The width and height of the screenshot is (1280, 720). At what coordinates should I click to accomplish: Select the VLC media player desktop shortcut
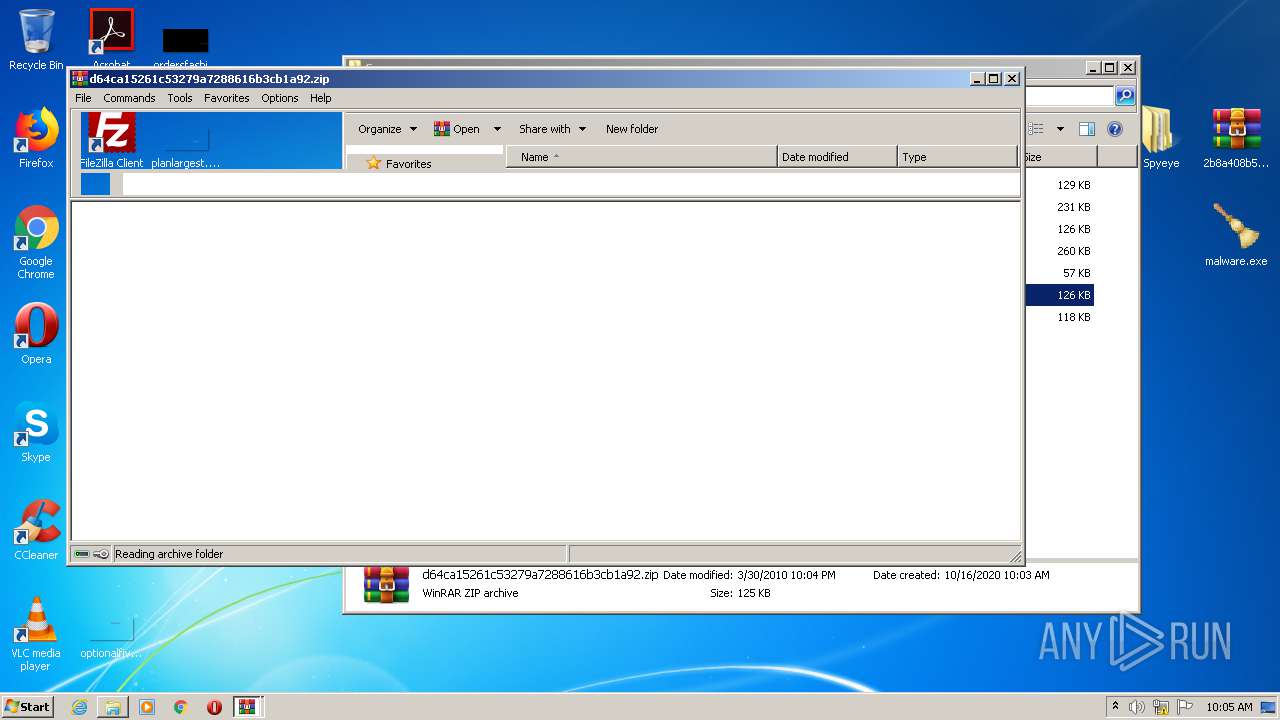[x=36, y=634]
